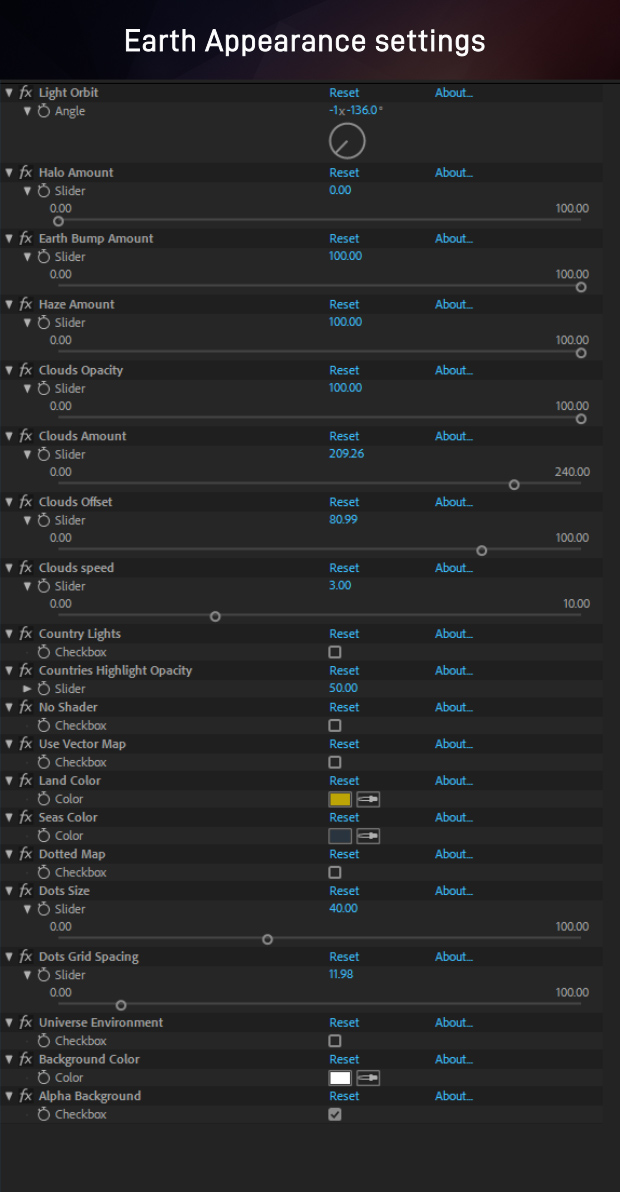Toggle the fx icon for Halo Amount
Image resolution: width=620 pixels, height=1192 pixels.
coord(26,173)
